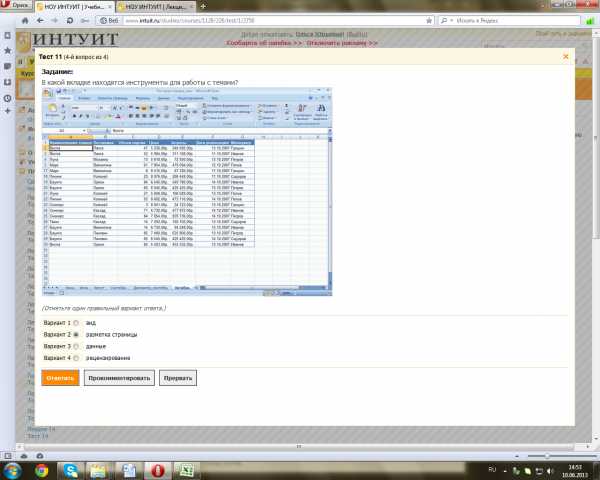Go forward with the Forward arrow
This screenshot has width=600, height=480.
54,20
